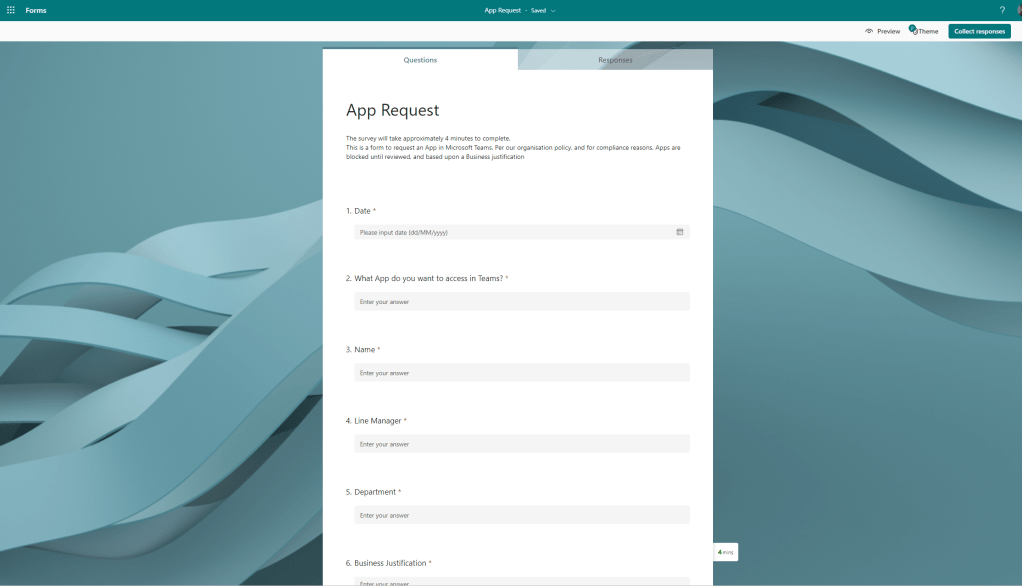Click the Name answer field
1022x586 pixels.
pos(521,373)
